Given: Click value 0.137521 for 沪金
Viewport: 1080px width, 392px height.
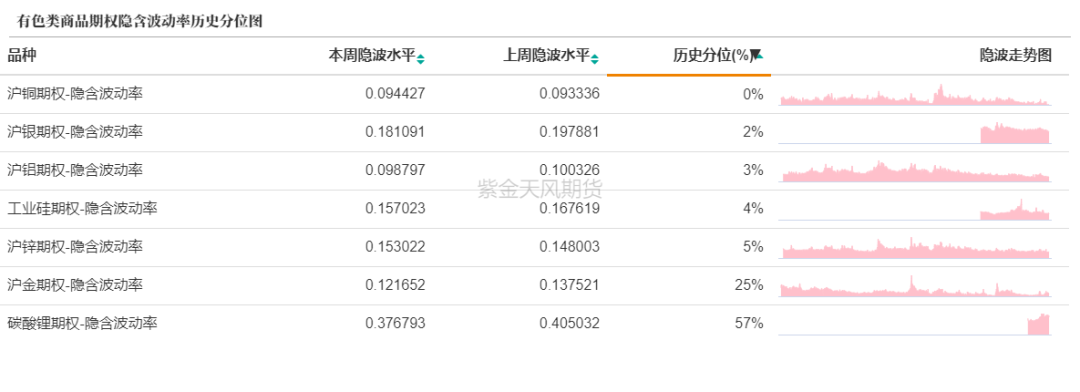Looking at the screenshot, I should pos(570,285).
